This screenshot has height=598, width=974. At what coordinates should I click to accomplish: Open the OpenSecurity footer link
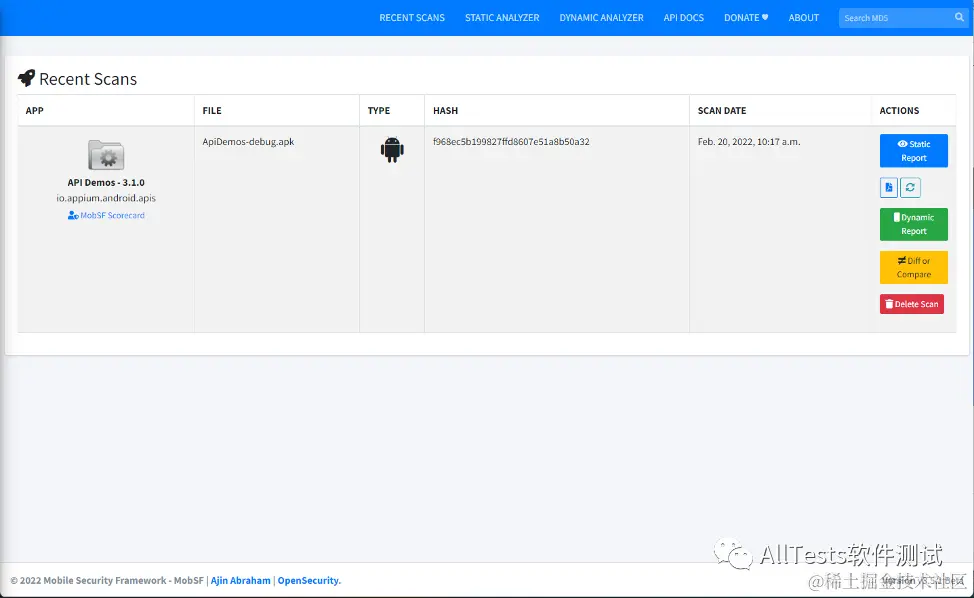pos(309,581)
